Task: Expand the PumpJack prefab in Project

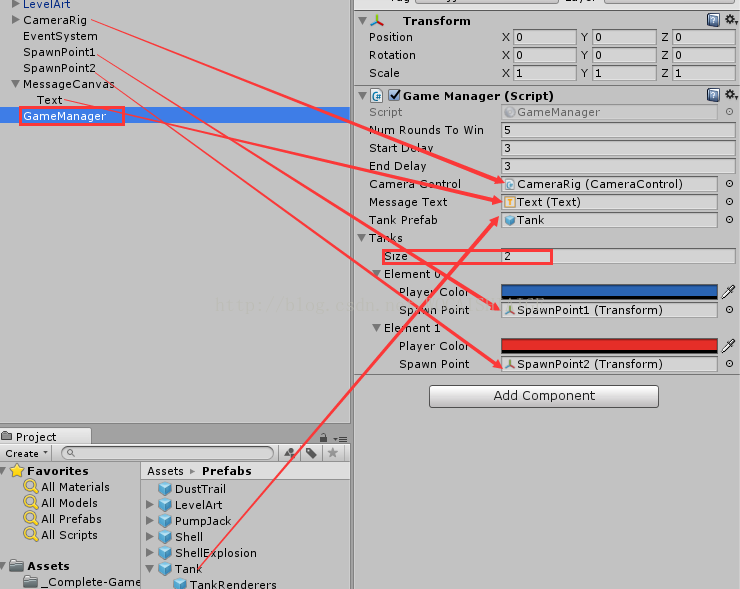Action: [150, 521]
